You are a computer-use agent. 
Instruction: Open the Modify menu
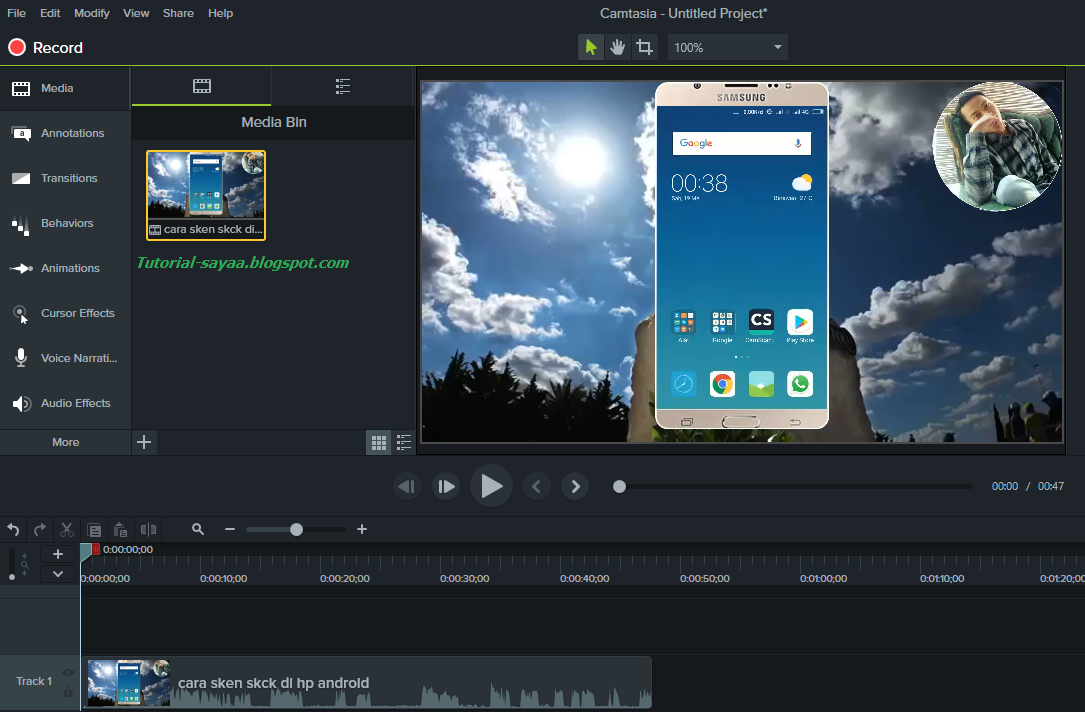[91, 13]
